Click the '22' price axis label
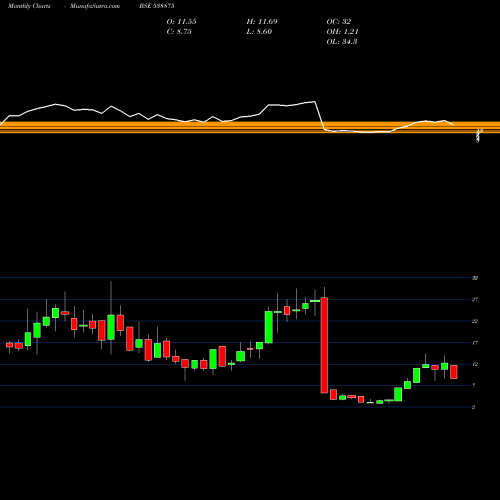 tap(475, 321)
